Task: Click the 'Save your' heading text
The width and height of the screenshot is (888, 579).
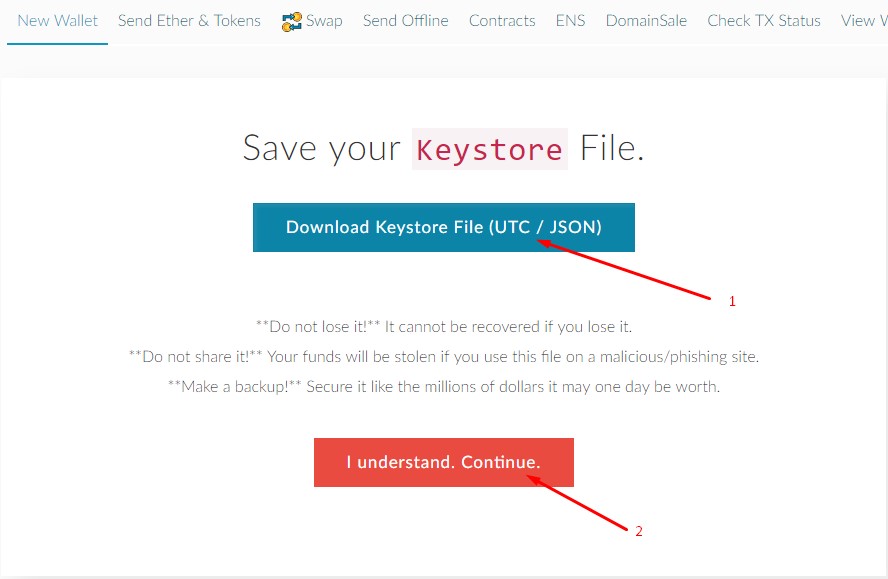Action: (x=321, y=149)
